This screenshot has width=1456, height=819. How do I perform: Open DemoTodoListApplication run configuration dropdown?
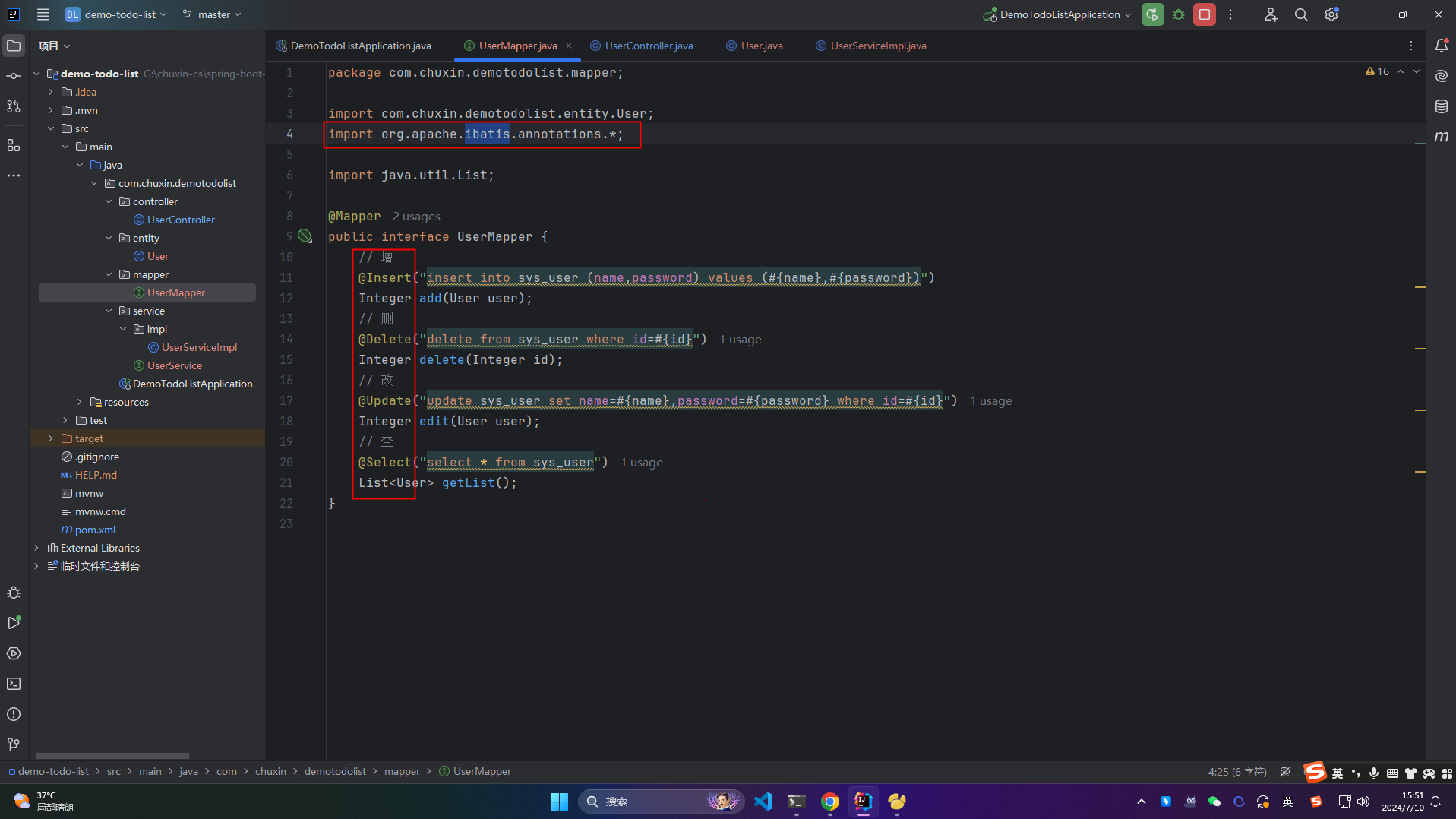[x=1057, y=14]
